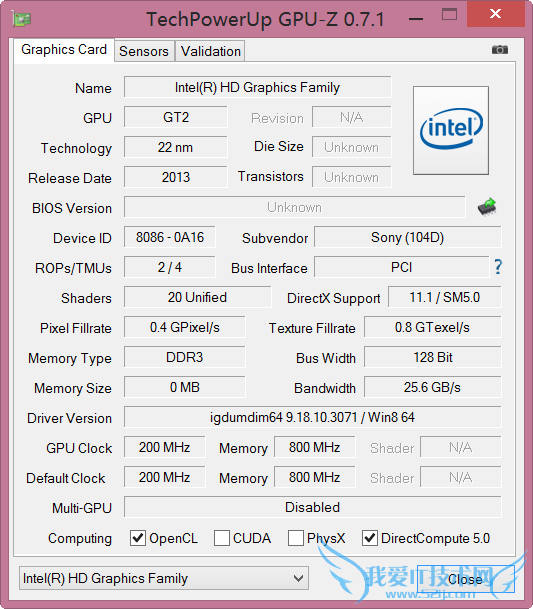The image size is (533, 609).
Task: Click the GPU Clock row Shader N/A field
Action: [461, 447]
